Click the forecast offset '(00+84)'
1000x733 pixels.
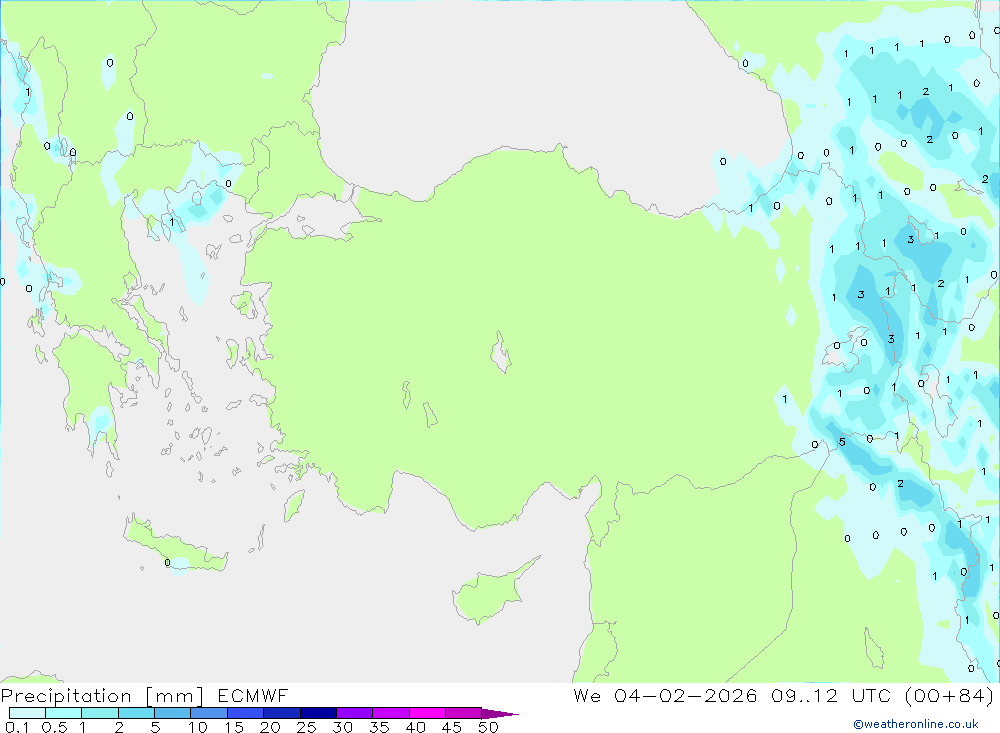coord(949,695)
